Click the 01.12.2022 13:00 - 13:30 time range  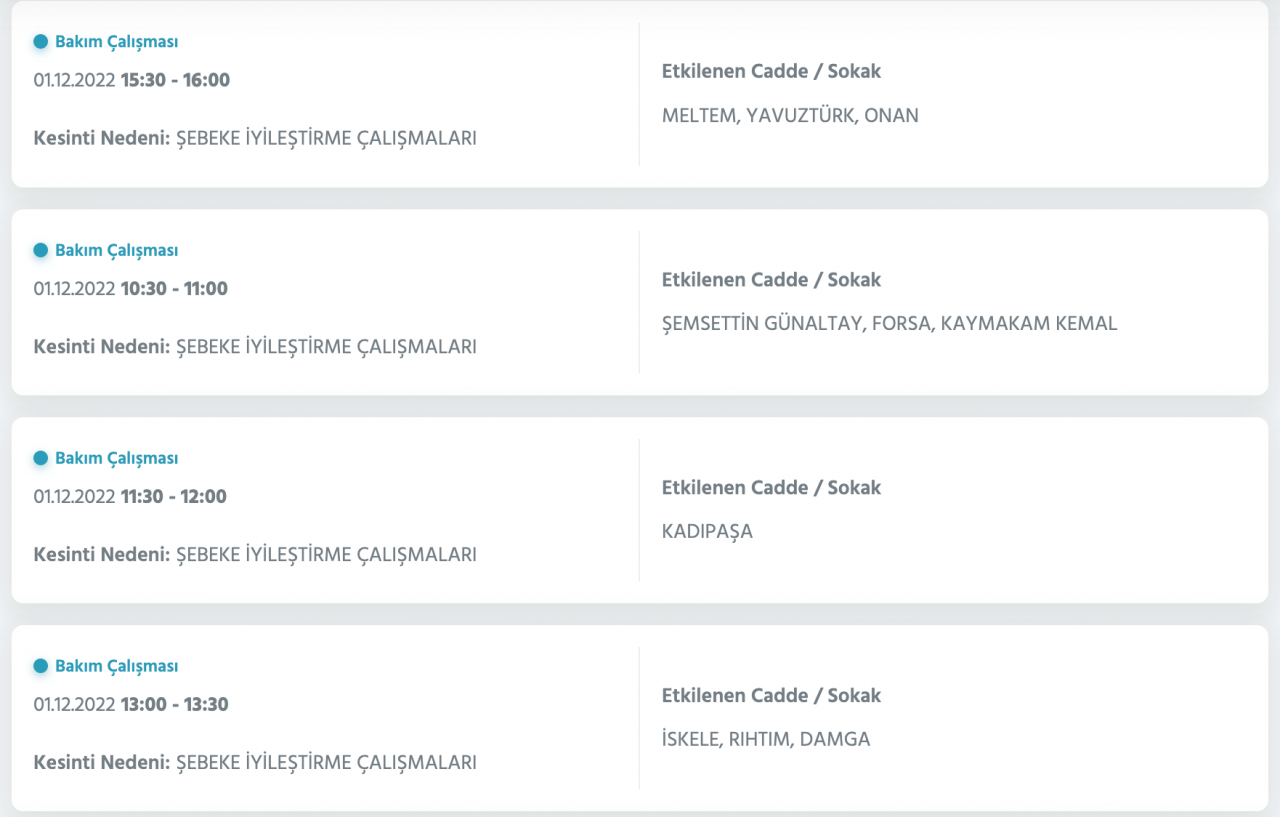click(131, 704)
